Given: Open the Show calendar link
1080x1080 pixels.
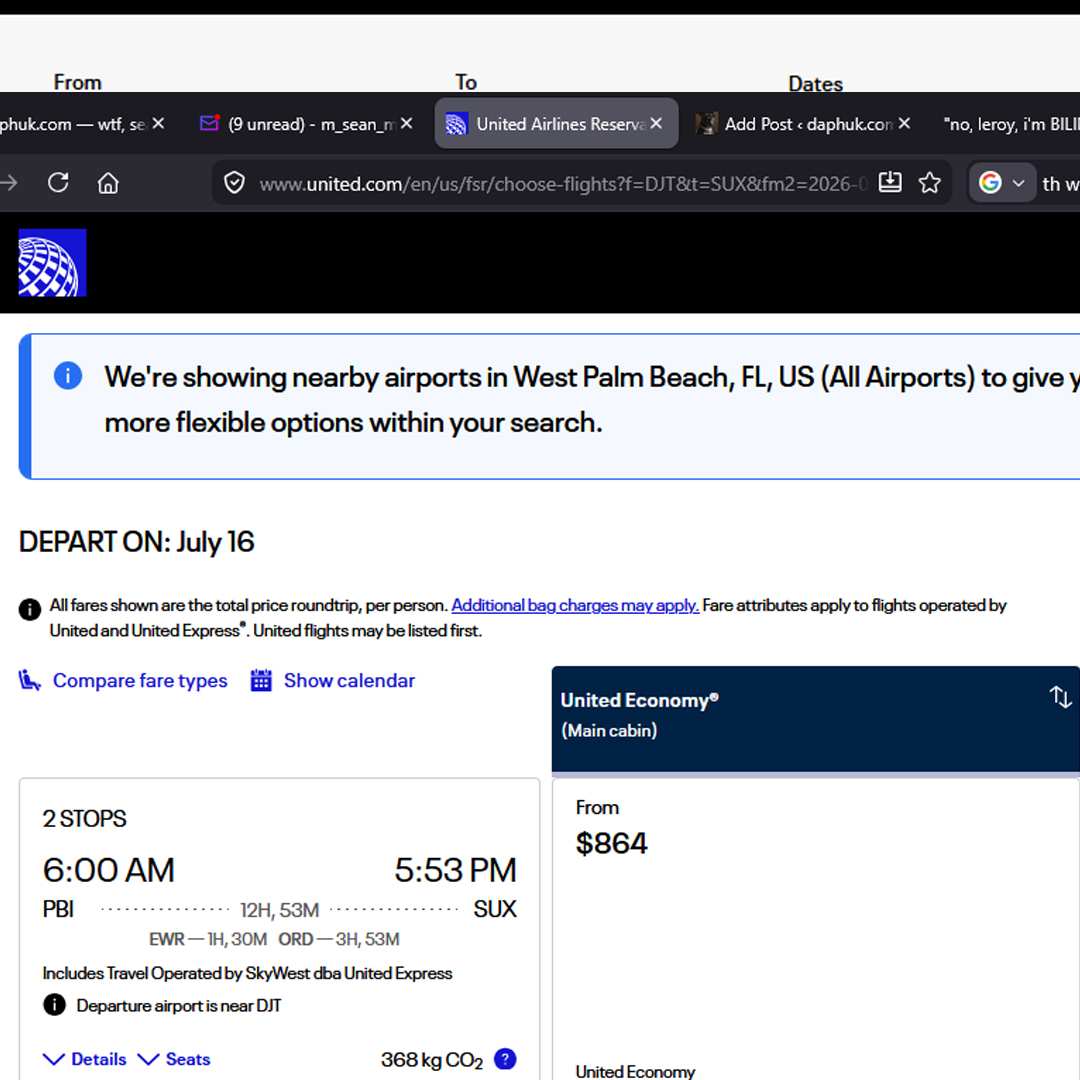Looking at the screenshot, I should (x=349, y=681).
